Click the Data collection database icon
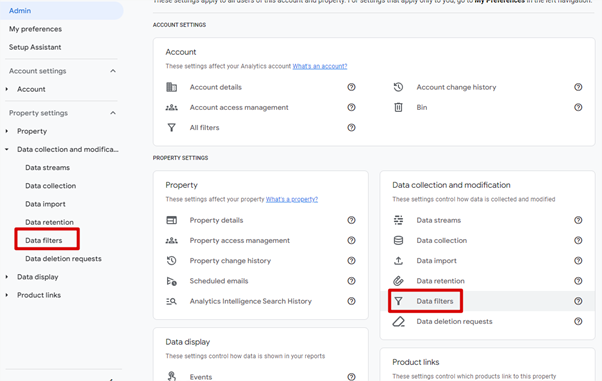The height and width of the screenshot is (381, 602). [398, 240]
